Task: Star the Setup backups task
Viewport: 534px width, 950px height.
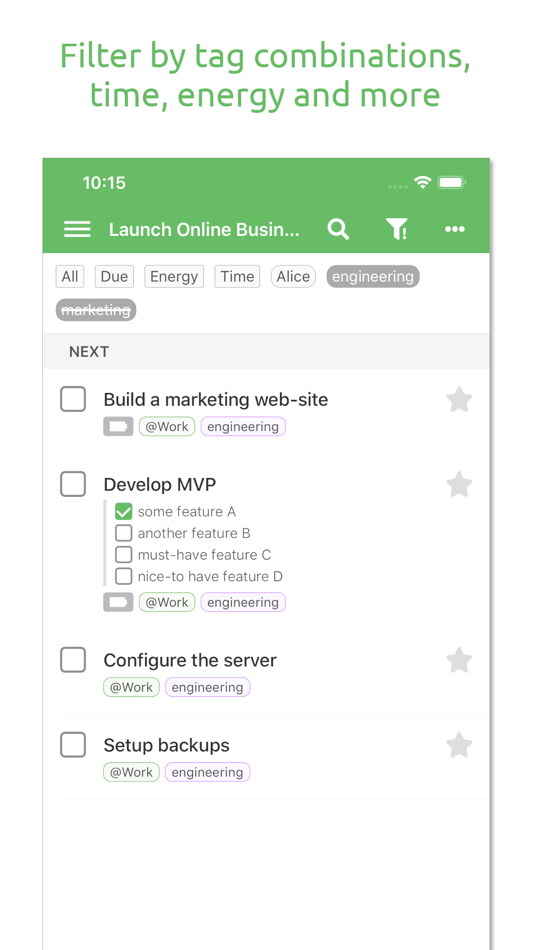Action: [x=459, y=745]
